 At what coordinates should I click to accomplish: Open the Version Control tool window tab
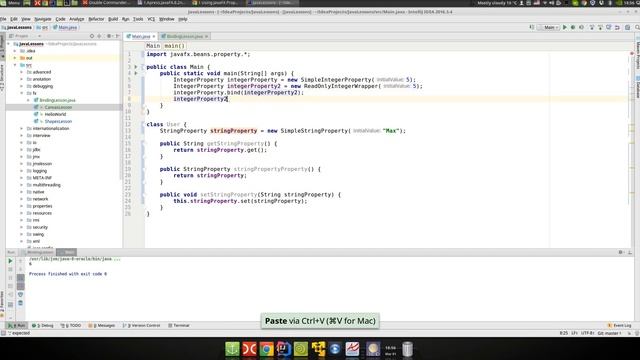(142, 325)
